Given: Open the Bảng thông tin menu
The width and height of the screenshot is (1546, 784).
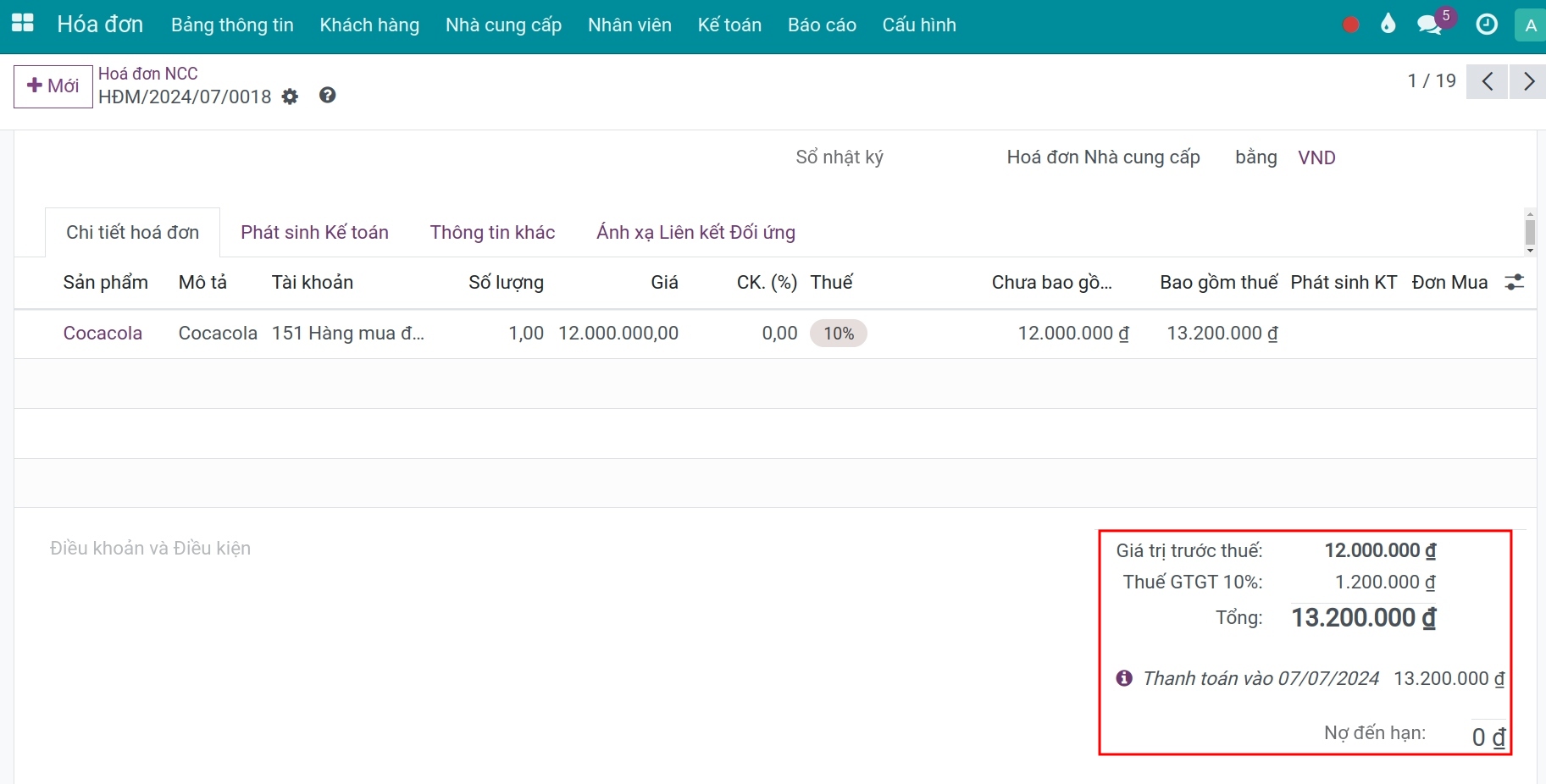Looking at the screenshot, I should tap(232, 25).
